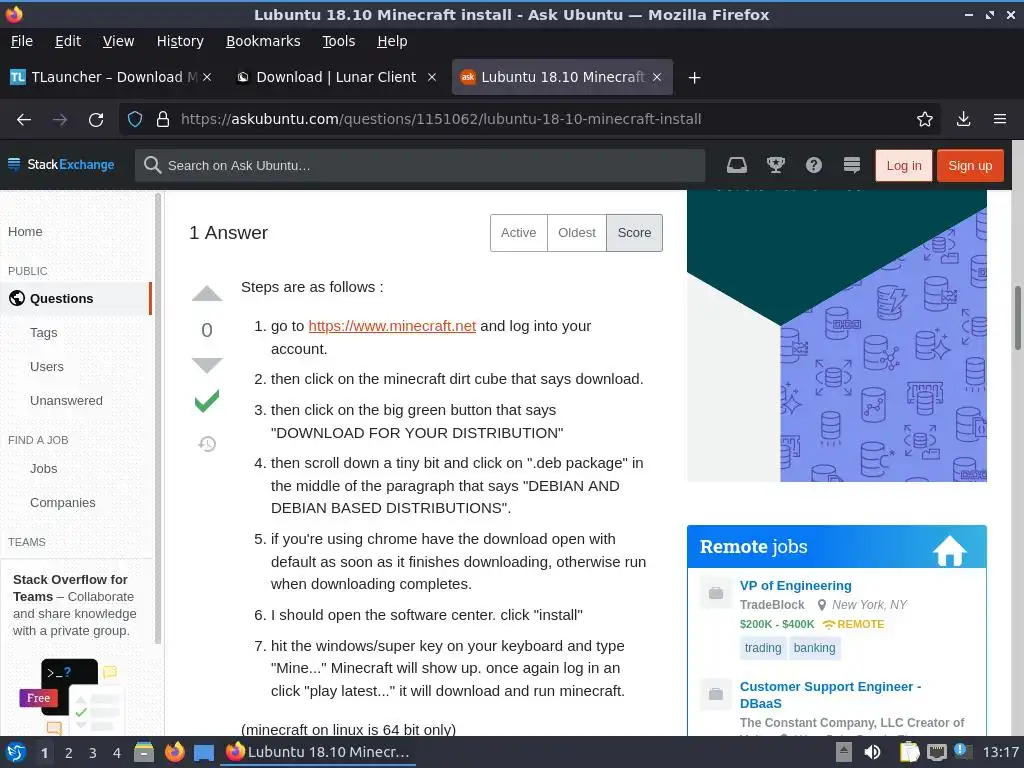
Task: Sort answers by Oldest
Action: coord(577,233)
